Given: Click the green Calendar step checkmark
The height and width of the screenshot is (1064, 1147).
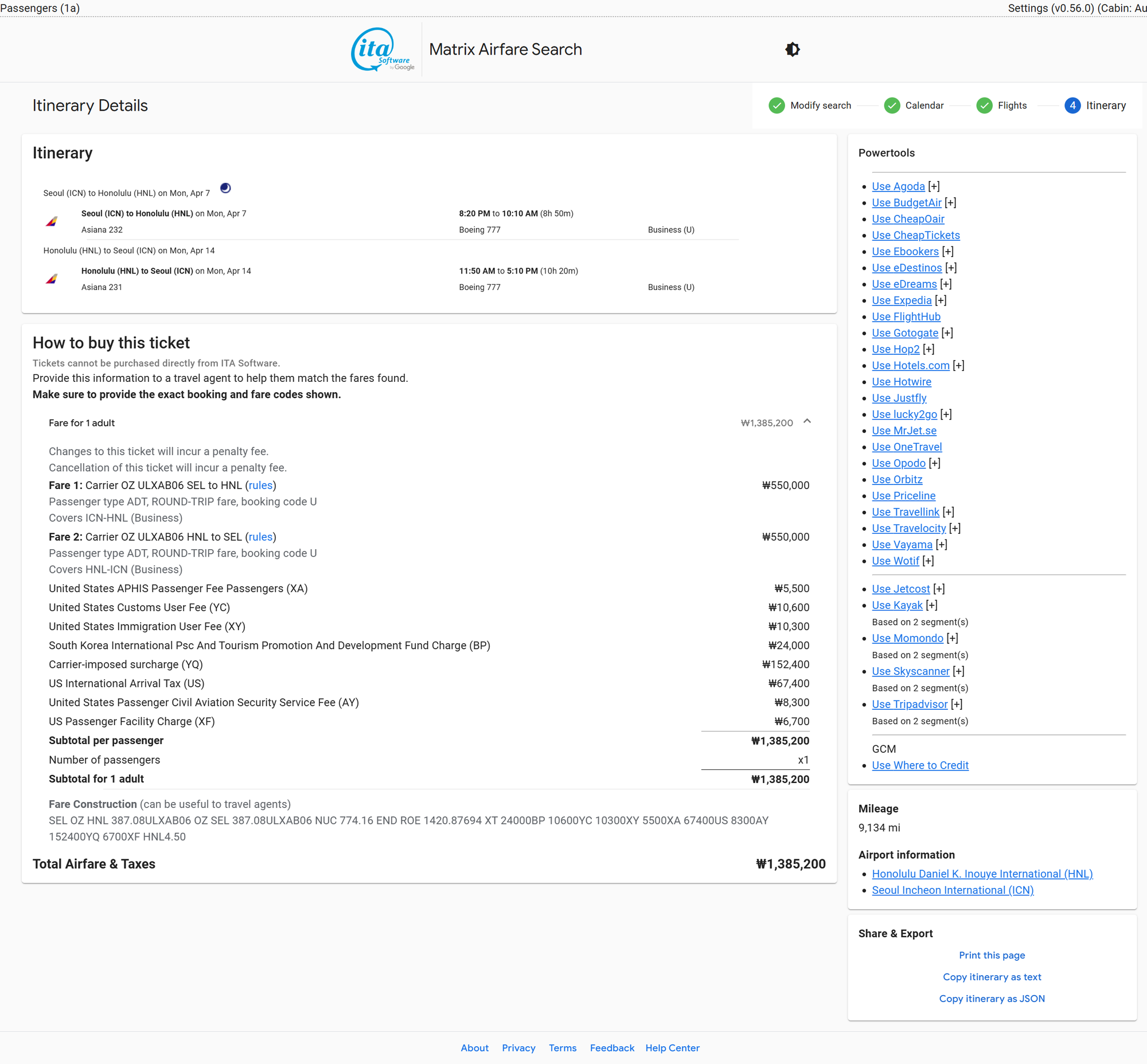Looking at the screenshot, I should [892, 105].
